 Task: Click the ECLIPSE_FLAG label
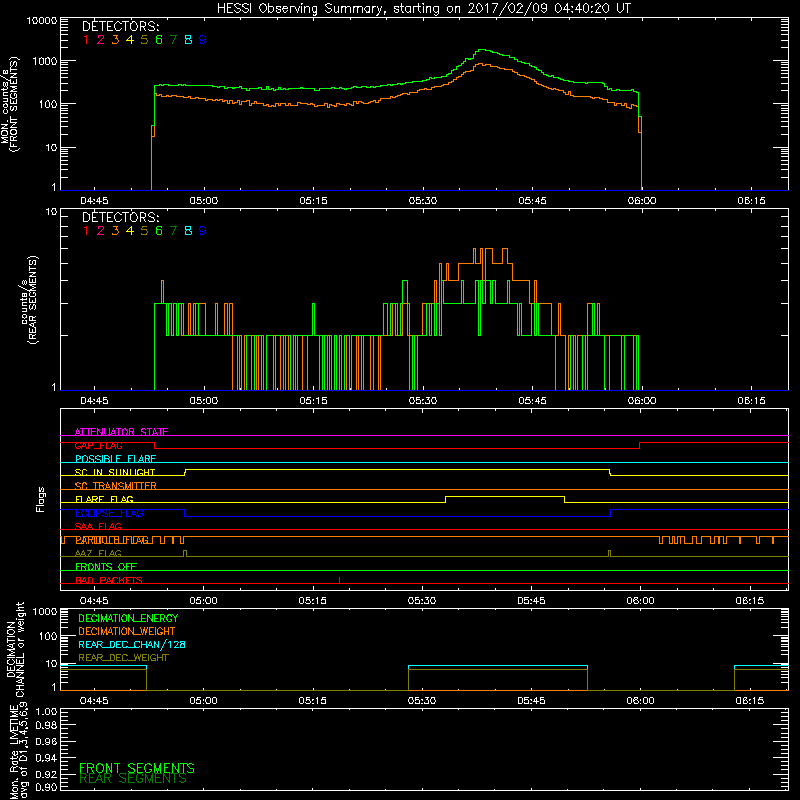[x=109, y=513]
